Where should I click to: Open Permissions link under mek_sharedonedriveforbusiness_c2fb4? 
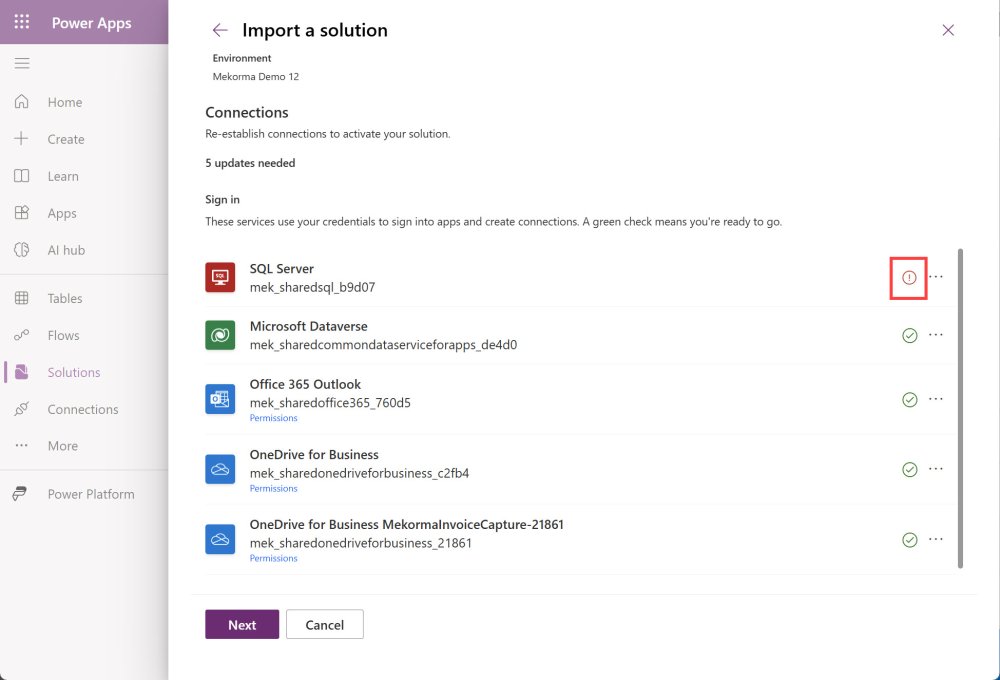(x=273, y=488)
